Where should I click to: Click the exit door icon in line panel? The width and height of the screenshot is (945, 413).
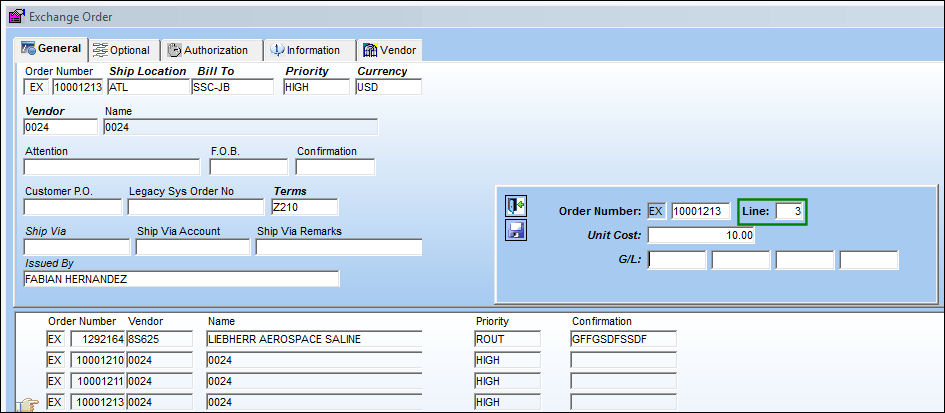[516, 206]
